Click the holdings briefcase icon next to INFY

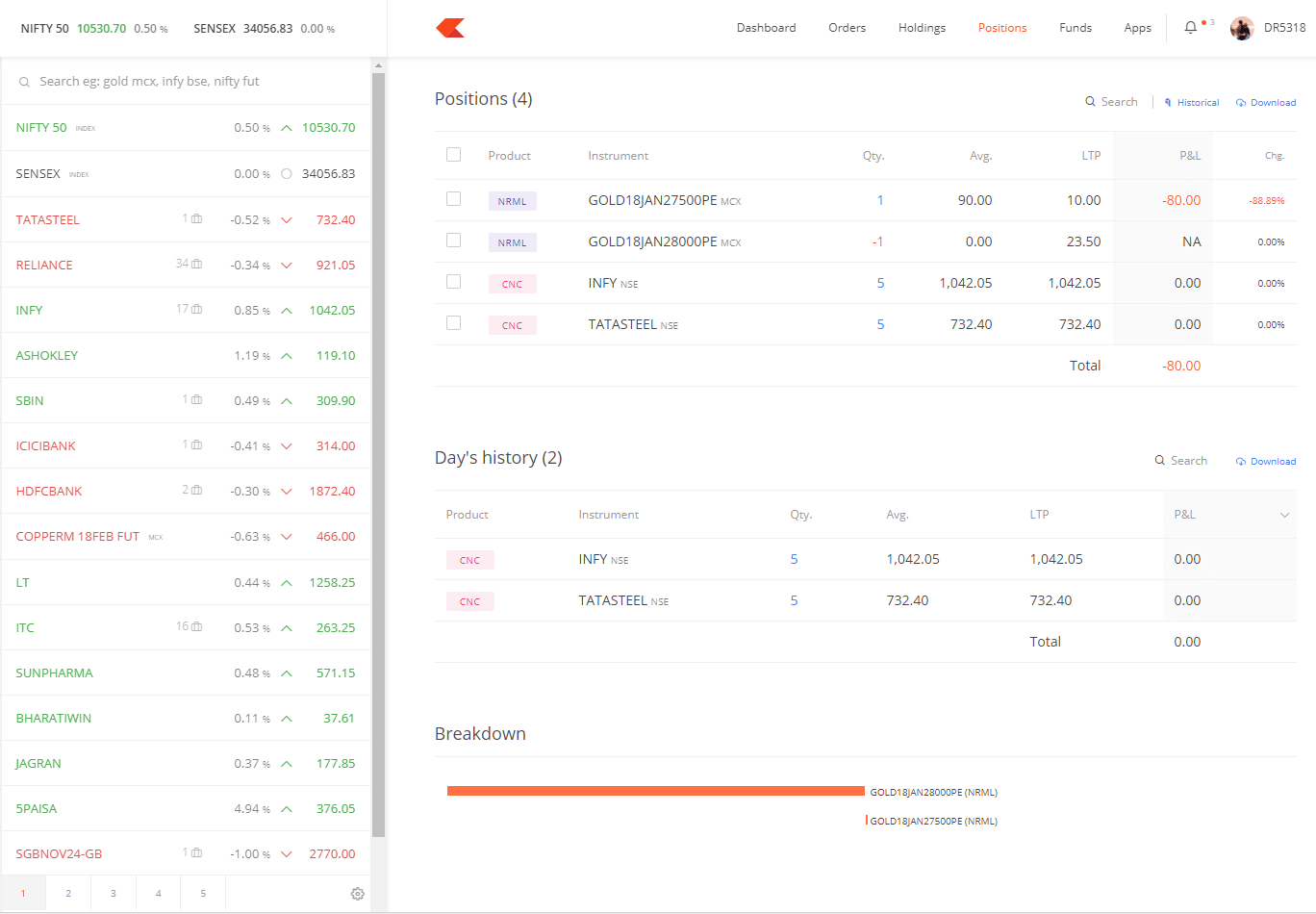pyautogui.click(x=197, y=309)
